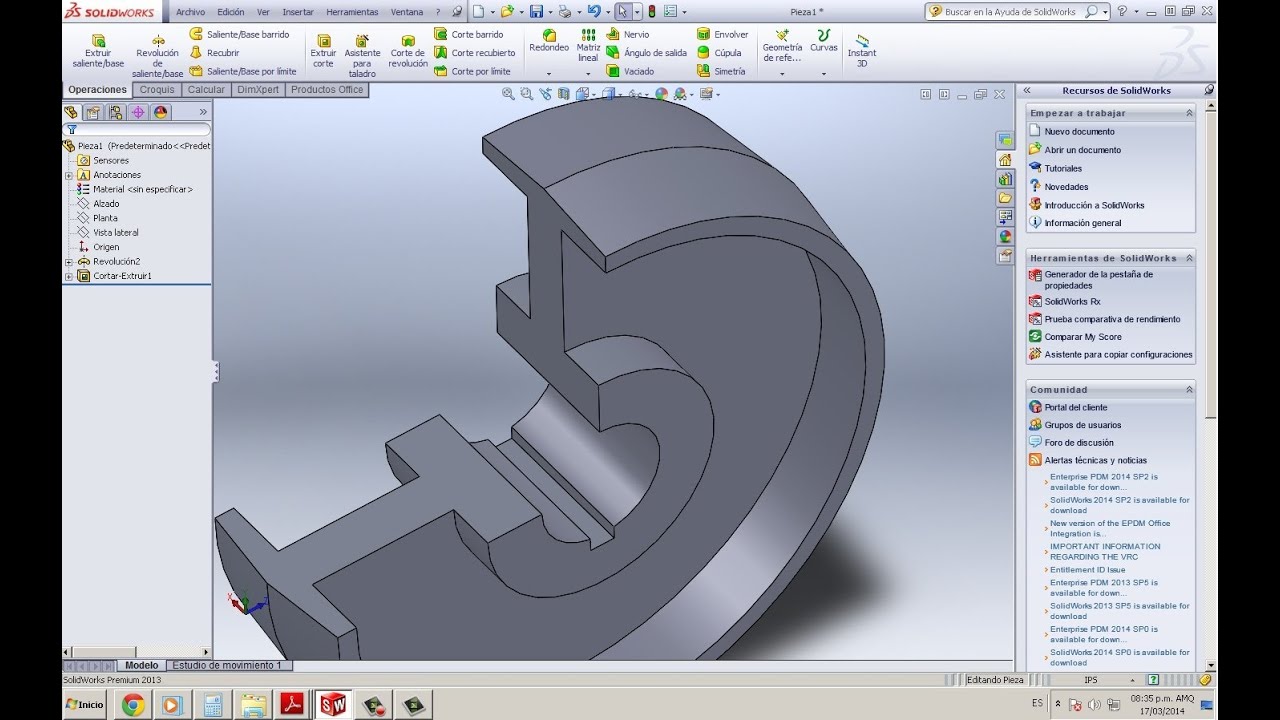Click the Nuevo documento link
The width and height of the screenshot is (1280, 720).
coord(1079,132)
